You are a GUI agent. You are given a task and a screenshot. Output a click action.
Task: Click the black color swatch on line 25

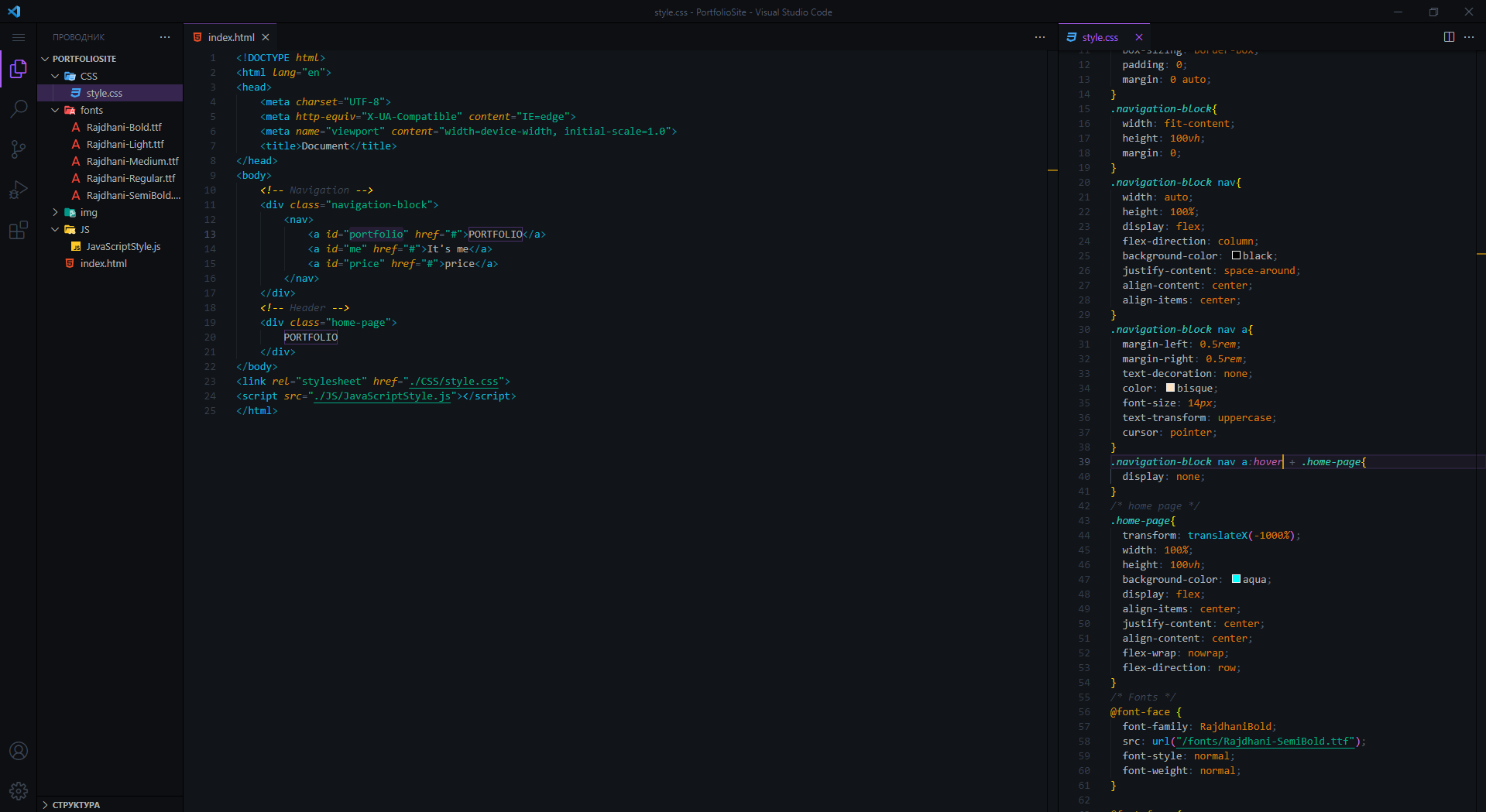point(1236,255)
